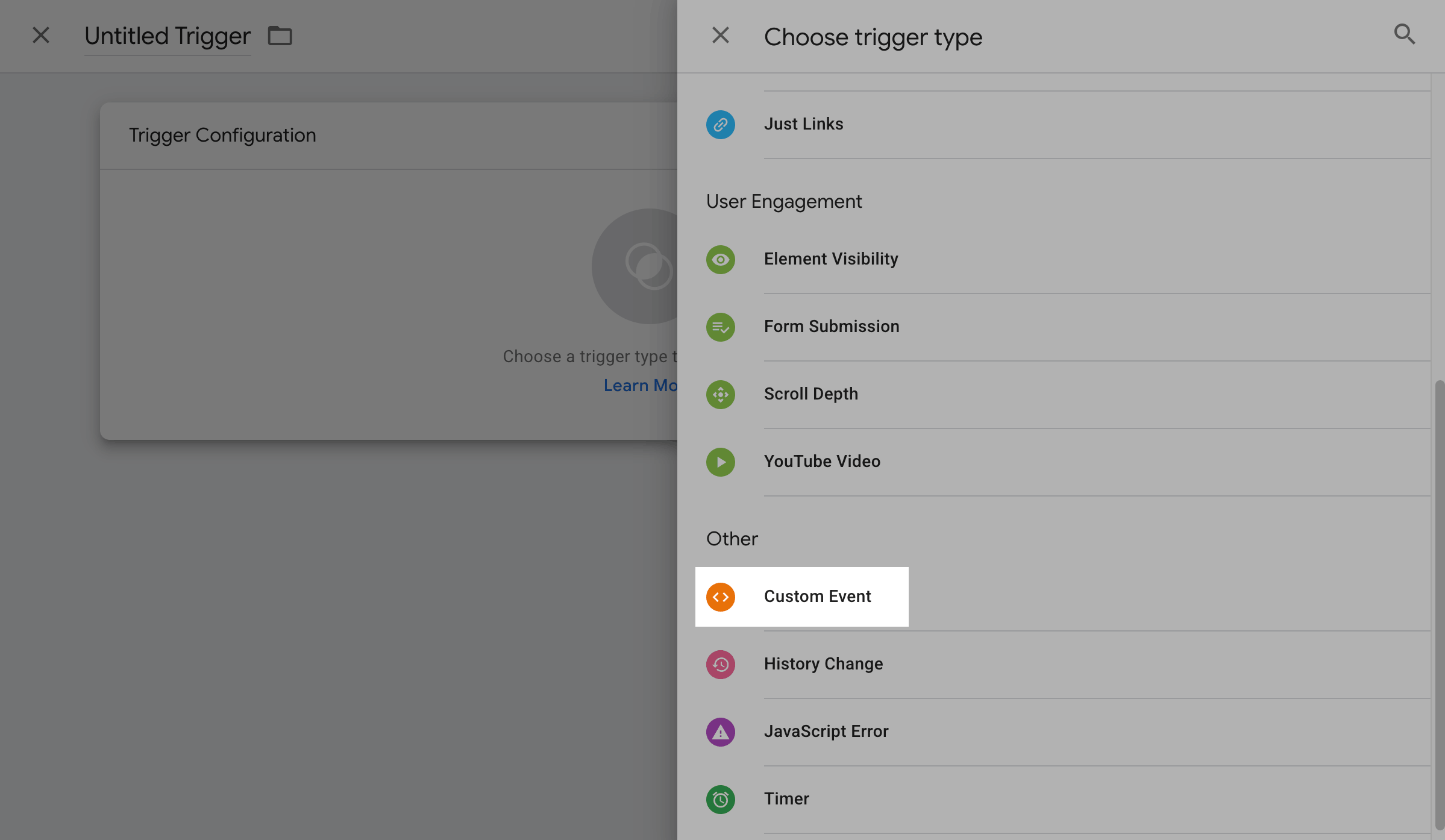The width and height of the screenshot is (1445, 840).
Task: Open the Learn More link
Action: (640, 386)
